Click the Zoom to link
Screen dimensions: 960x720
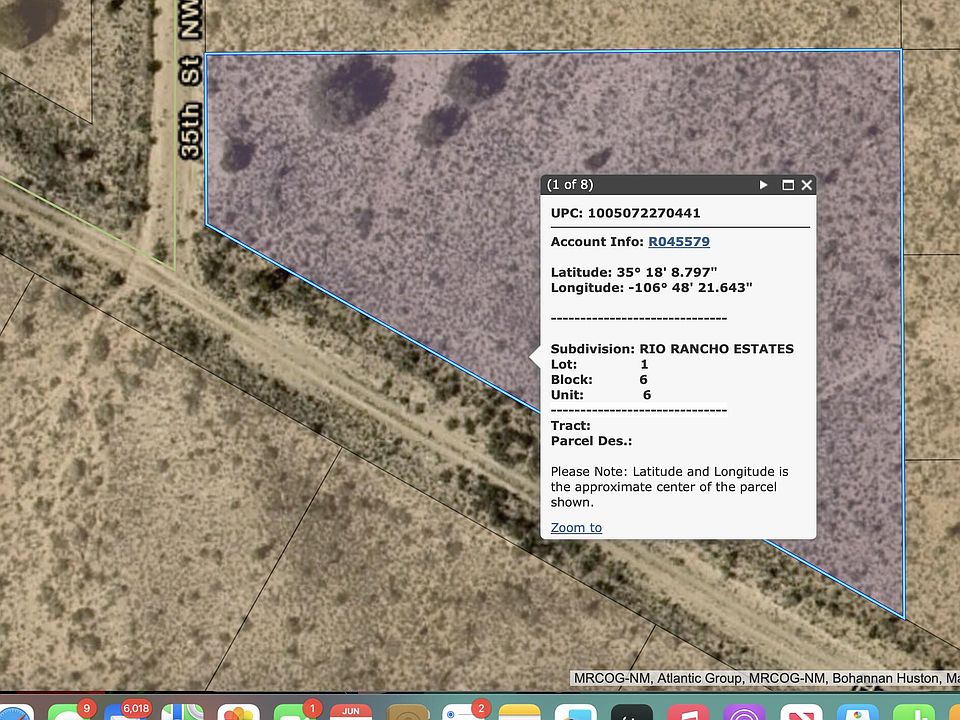tap(576, 527)
